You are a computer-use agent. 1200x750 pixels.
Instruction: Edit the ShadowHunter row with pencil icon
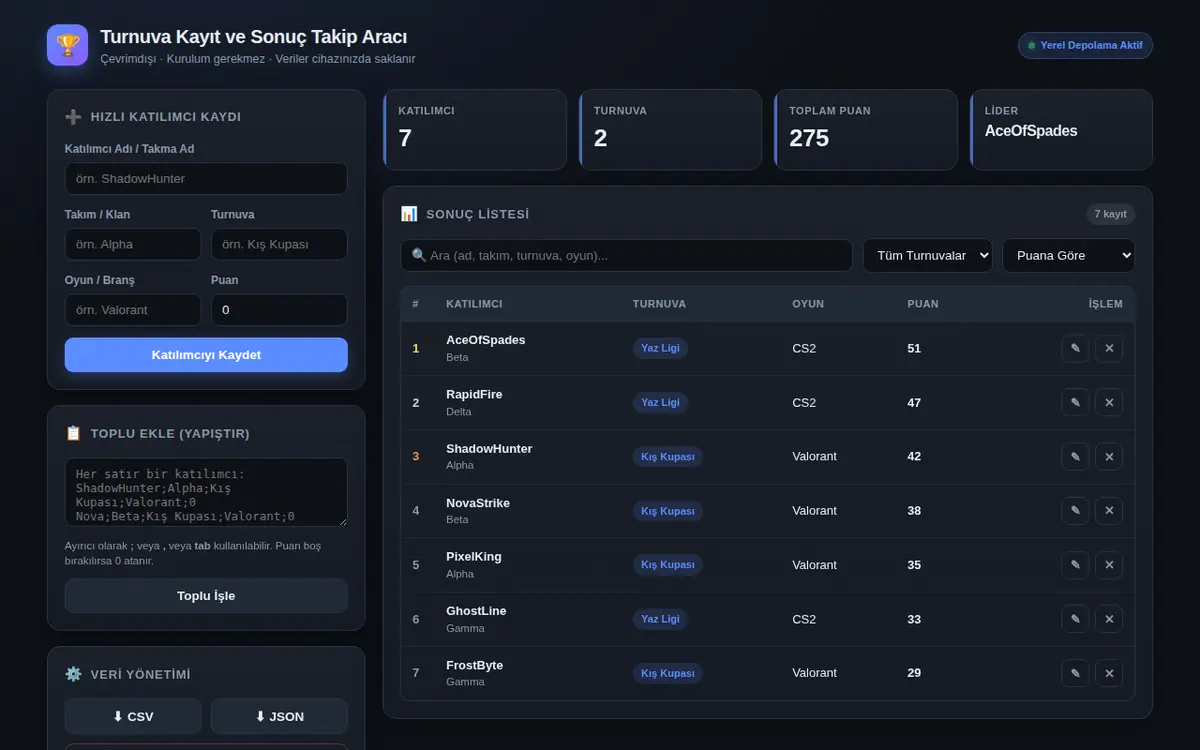coord(1075,456)
